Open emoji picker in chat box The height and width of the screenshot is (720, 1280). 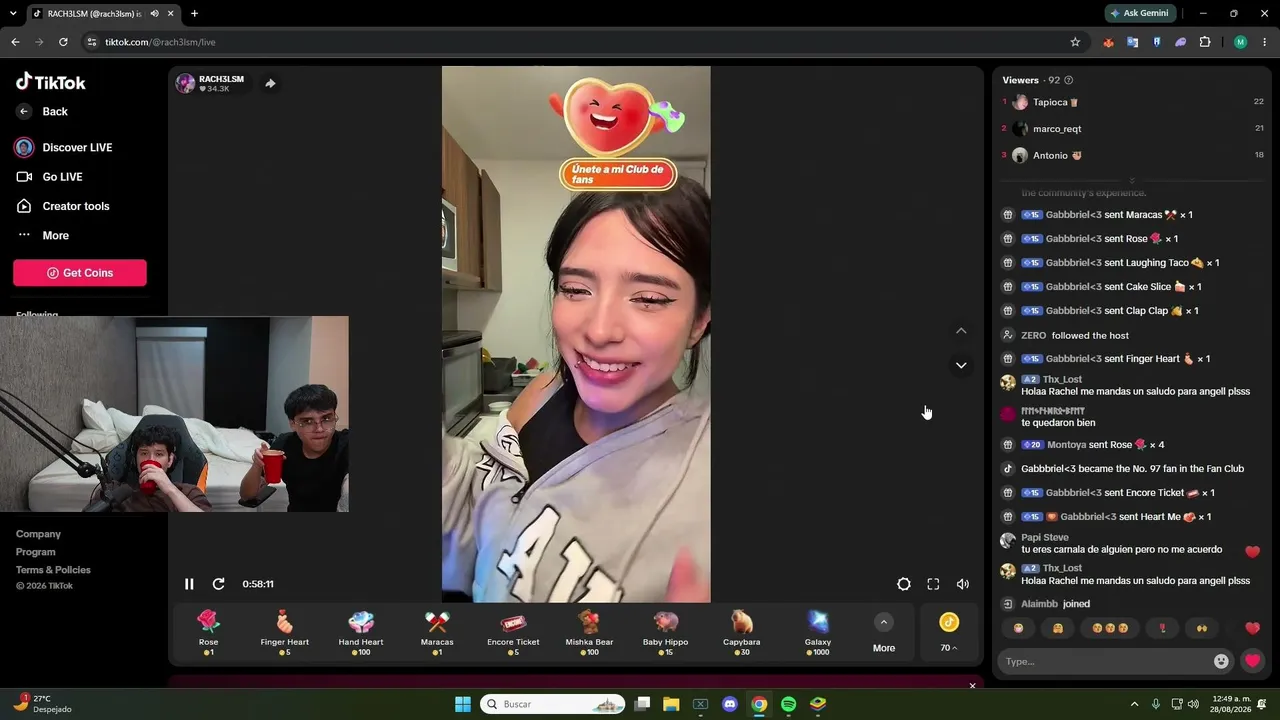[1221, 661]
